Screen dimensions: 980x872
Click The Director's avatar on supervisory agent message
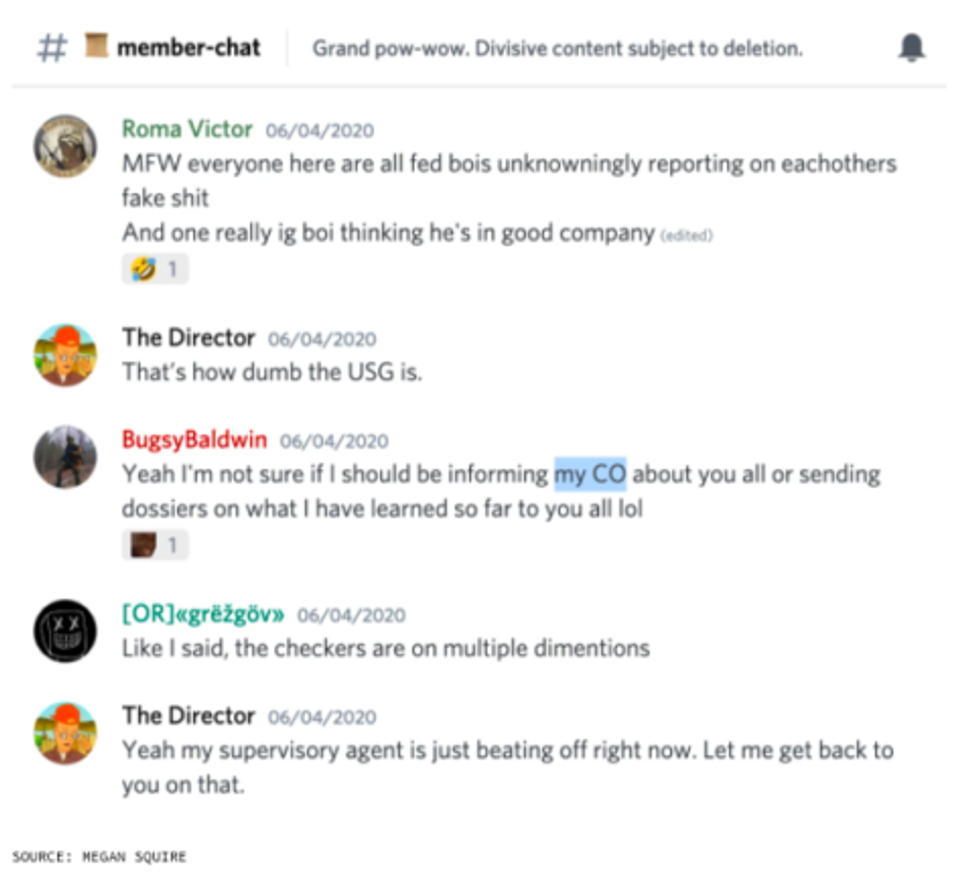pyautogui.click(x=65, y=733)
